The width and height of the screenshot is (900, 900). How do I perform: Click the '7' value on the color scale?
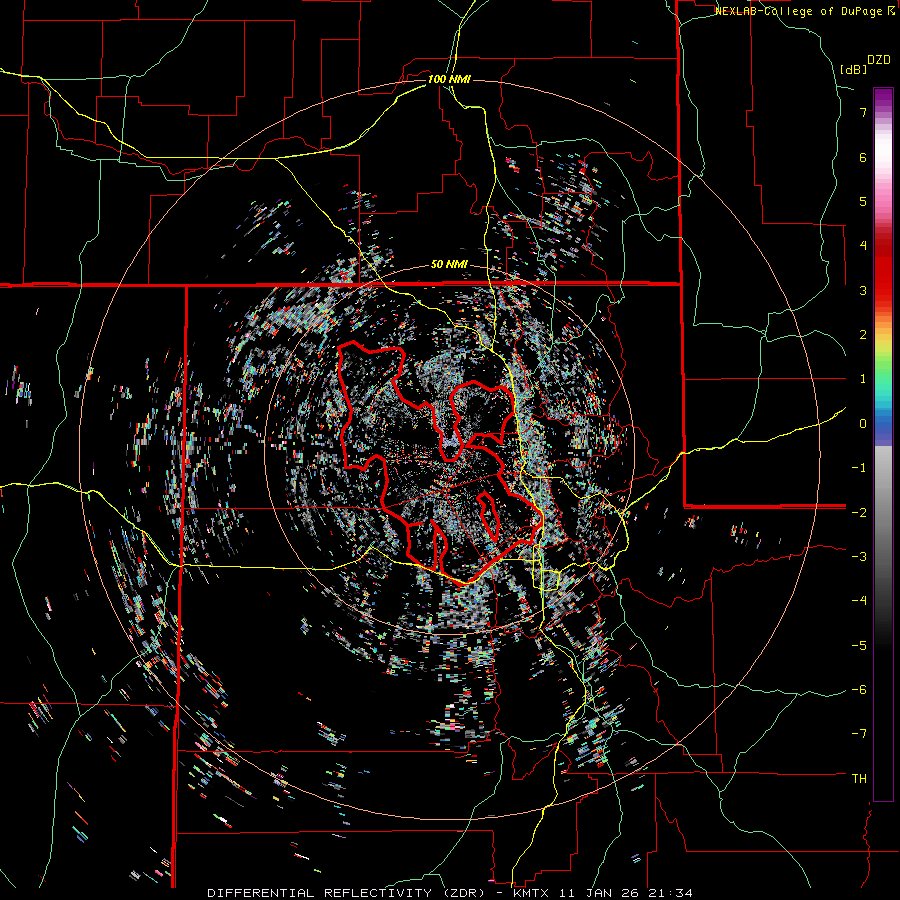coord(863,112)
